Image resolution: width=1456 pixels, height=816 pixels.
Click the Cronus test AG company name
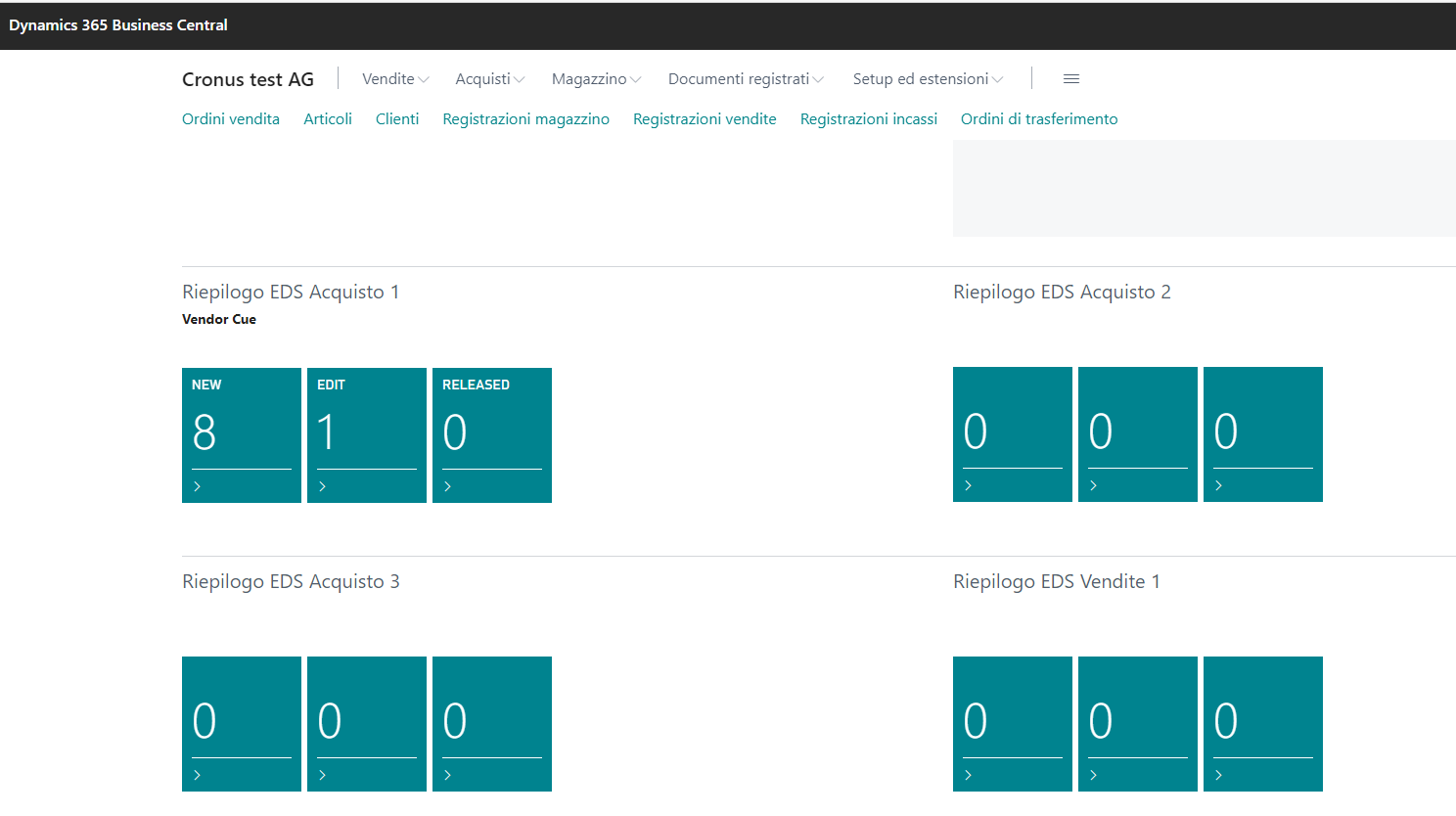[248, 80]
